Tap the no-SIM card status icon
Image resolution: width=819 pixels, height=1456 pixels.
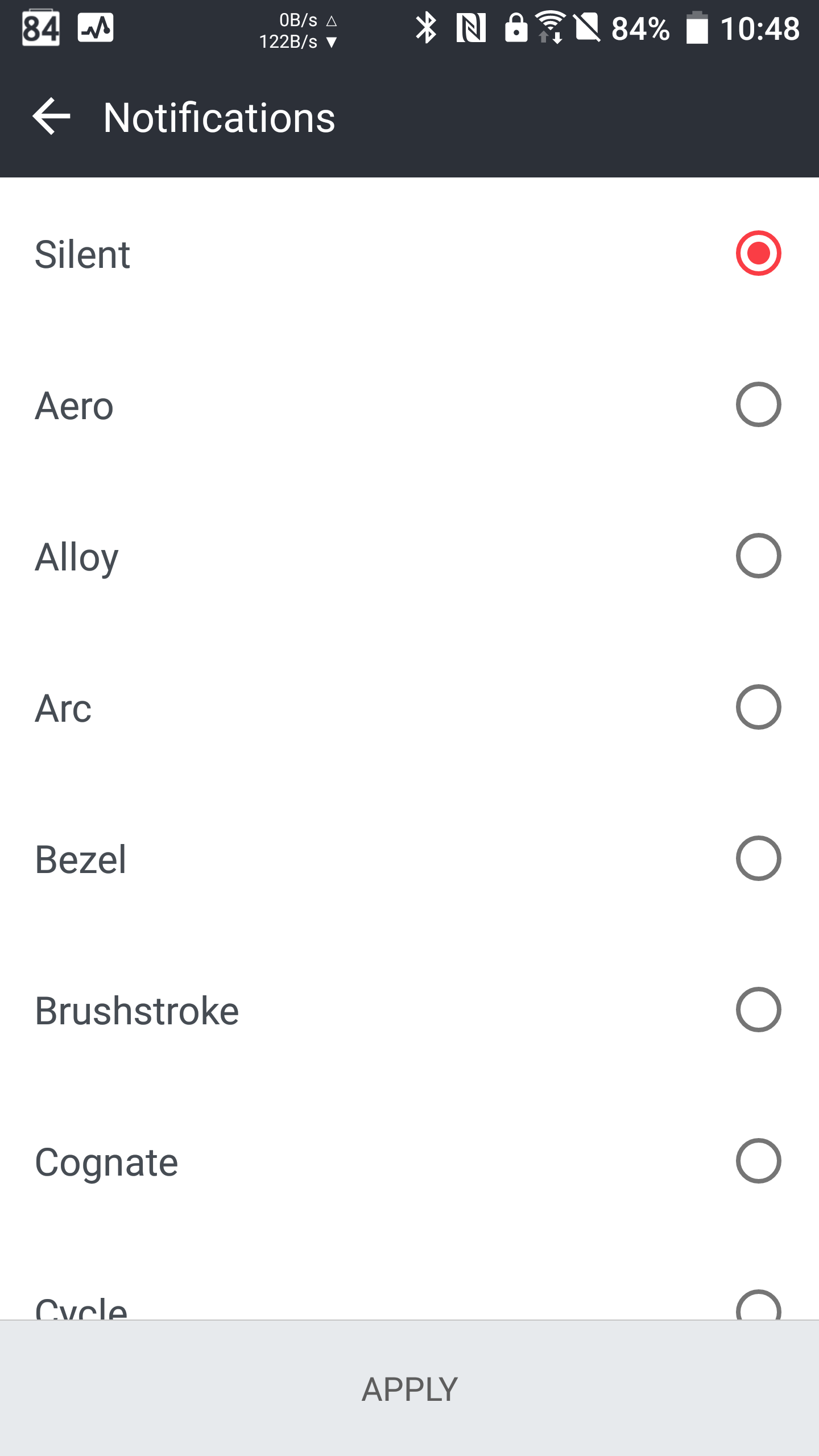588,28
